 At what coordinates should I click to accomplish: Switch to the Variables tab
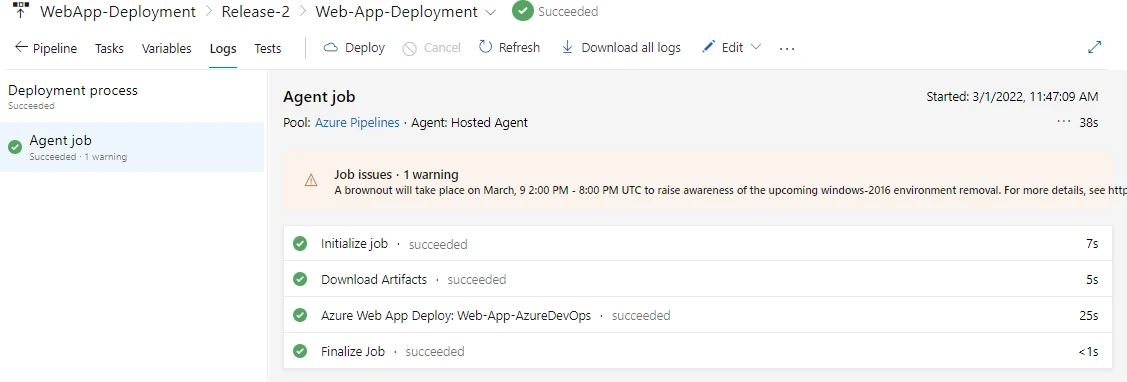[x=167, y=48]
